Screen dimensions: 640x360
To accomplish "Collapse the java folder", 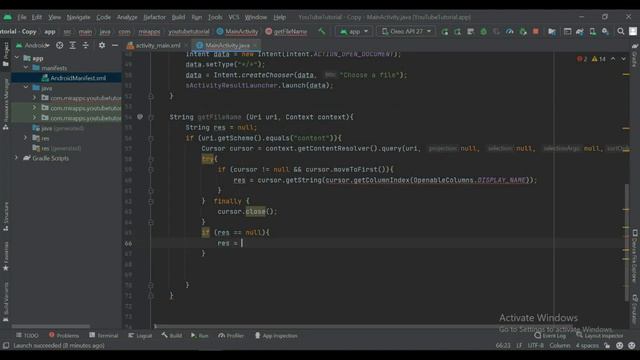I will point(26,88).
